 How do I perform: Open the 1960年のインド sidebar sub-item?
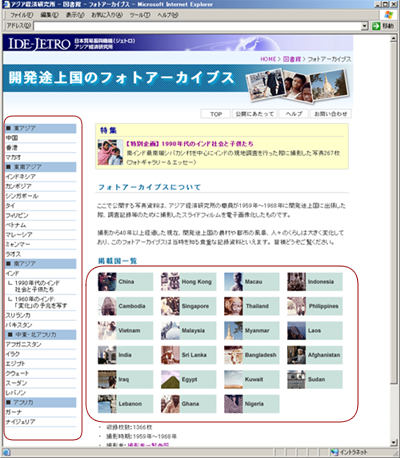(41, 302)
